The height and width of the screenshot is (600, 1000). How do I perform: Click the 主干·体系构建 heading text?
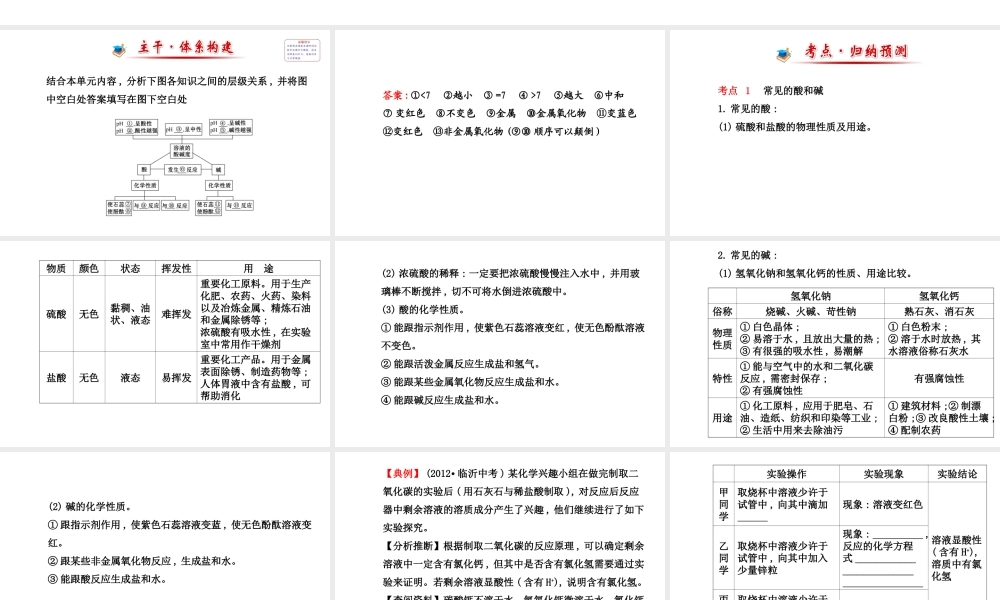click(x=186, y=47)
